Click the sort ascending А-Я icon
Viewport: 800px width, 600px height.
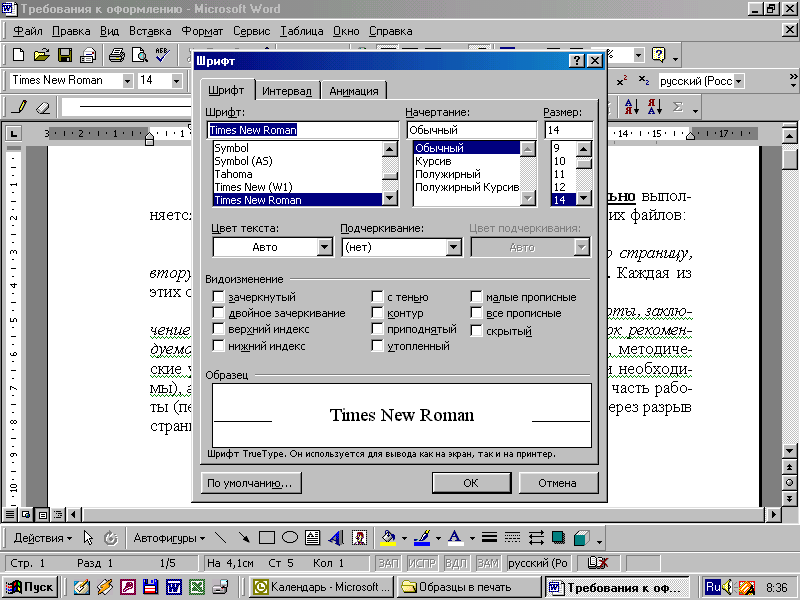pyautogui.click(x=632, y=107)
